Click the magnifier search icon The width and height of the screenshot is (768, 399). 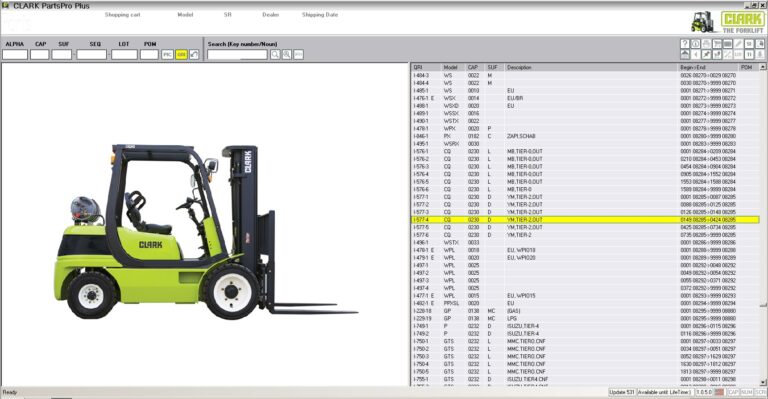click(275, 54)
